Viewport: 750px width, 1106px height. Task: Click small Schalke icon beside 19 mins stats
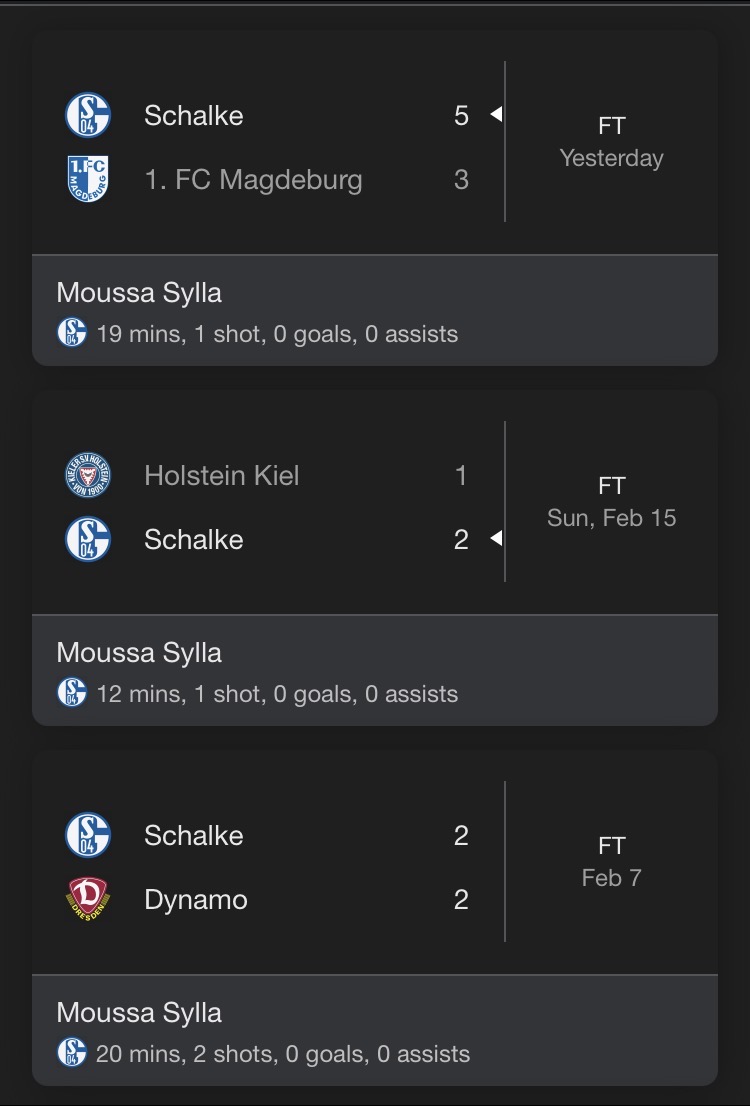pos(72,333)
